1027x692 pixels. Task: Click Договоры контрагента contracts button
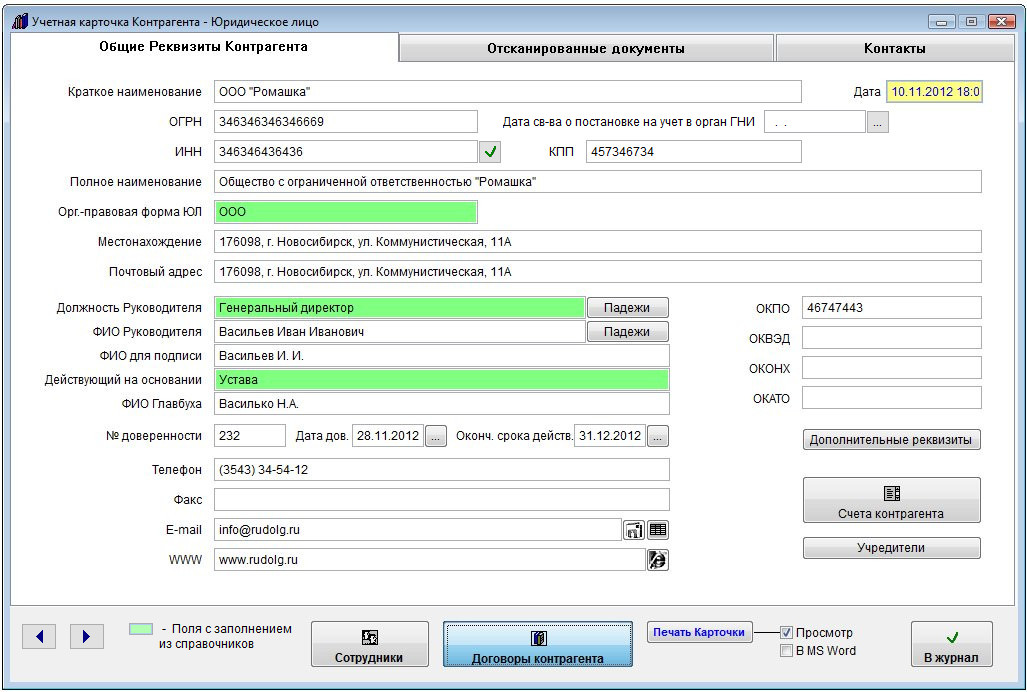coord(538,645)
